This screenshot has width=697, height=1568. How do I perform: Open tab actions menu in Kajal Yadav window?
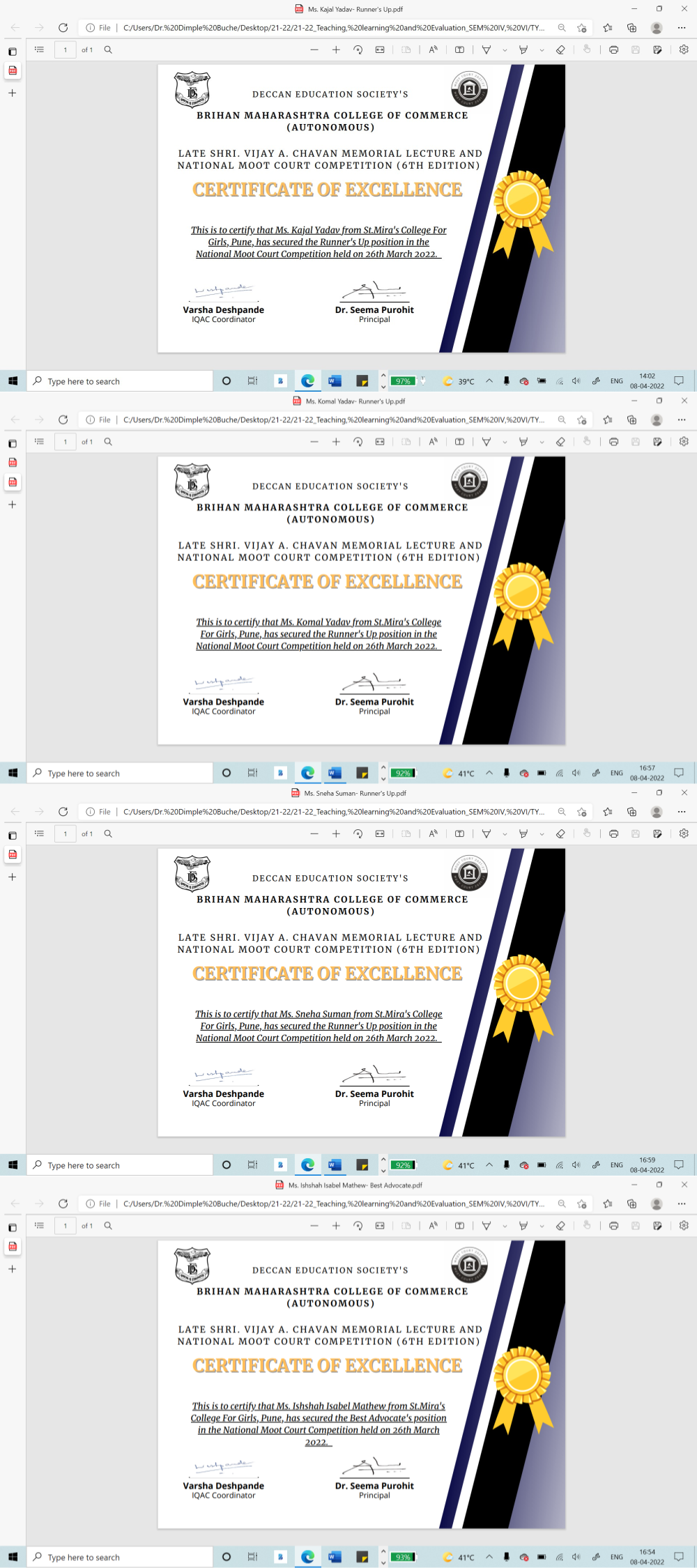click(x=12, y=52)
